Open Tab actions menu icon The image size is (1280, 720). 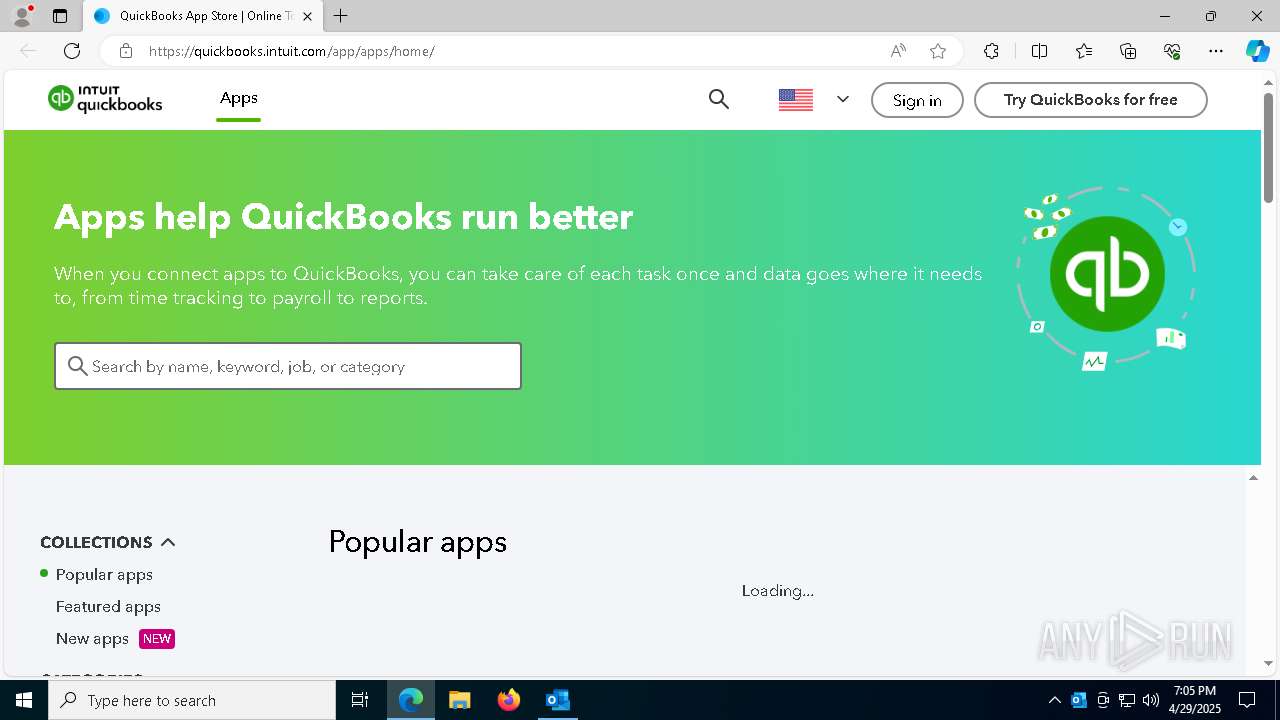point(60,16)
